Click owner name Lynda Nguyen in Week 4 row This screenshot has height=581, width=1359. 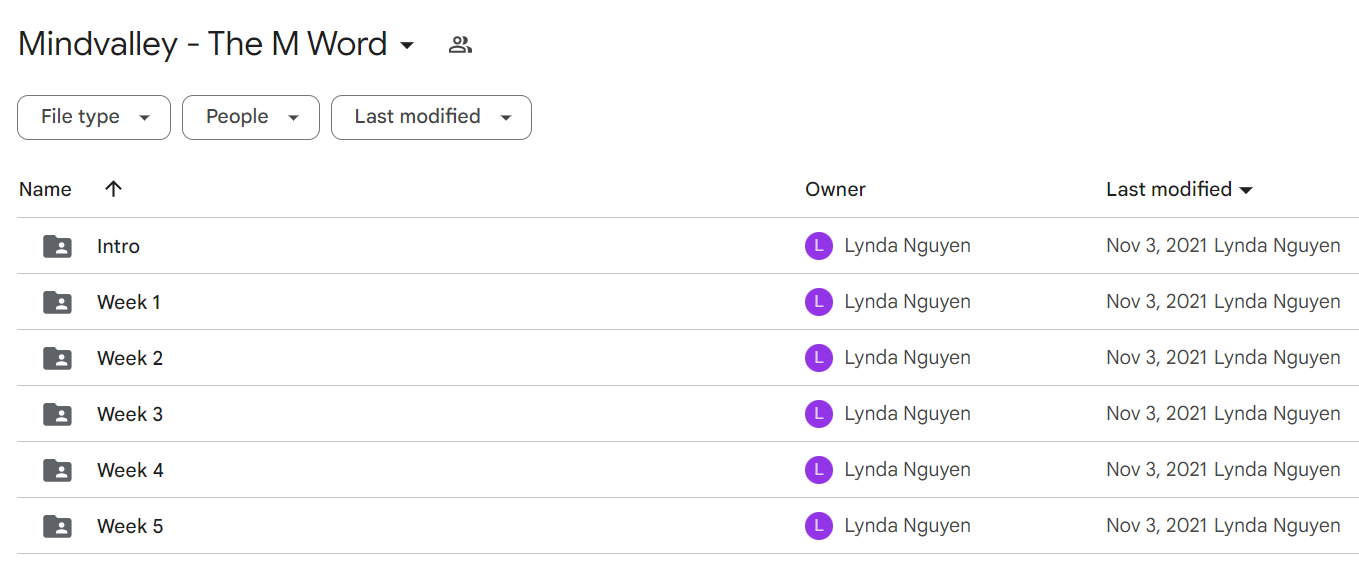[x=907, y=470]
